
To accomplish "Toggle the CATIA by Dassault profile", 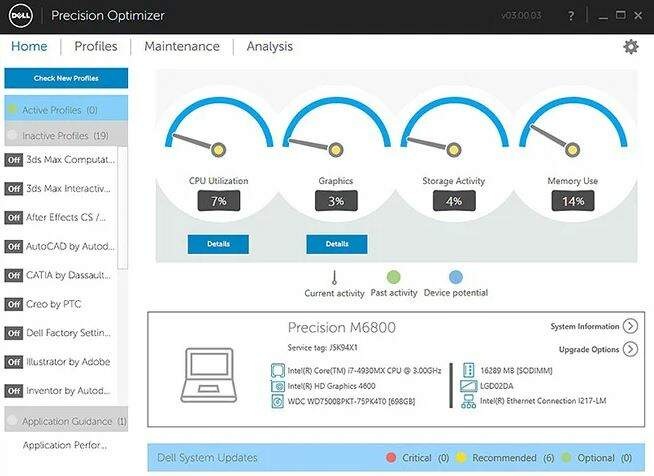I will click(14, 275).
